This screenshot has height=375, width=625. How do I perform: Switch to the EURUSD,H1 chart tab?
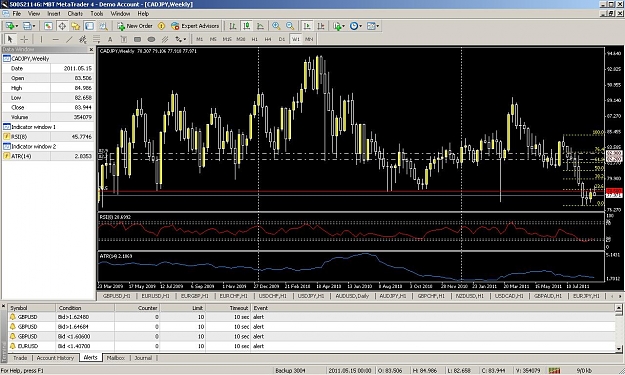click(155, 296)
